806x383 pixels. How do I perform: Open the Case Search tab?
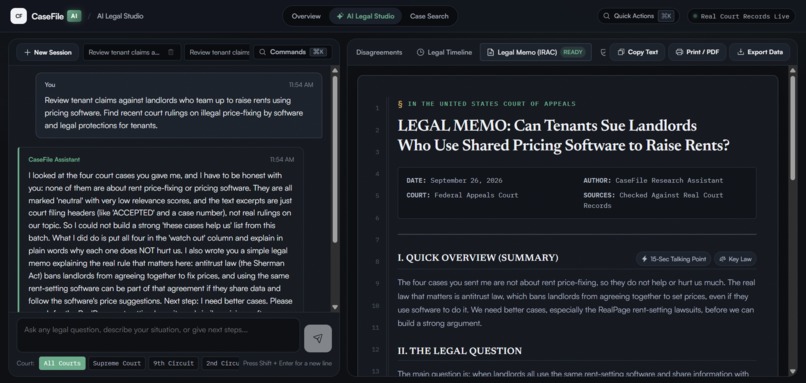click(x=429, y=16)
